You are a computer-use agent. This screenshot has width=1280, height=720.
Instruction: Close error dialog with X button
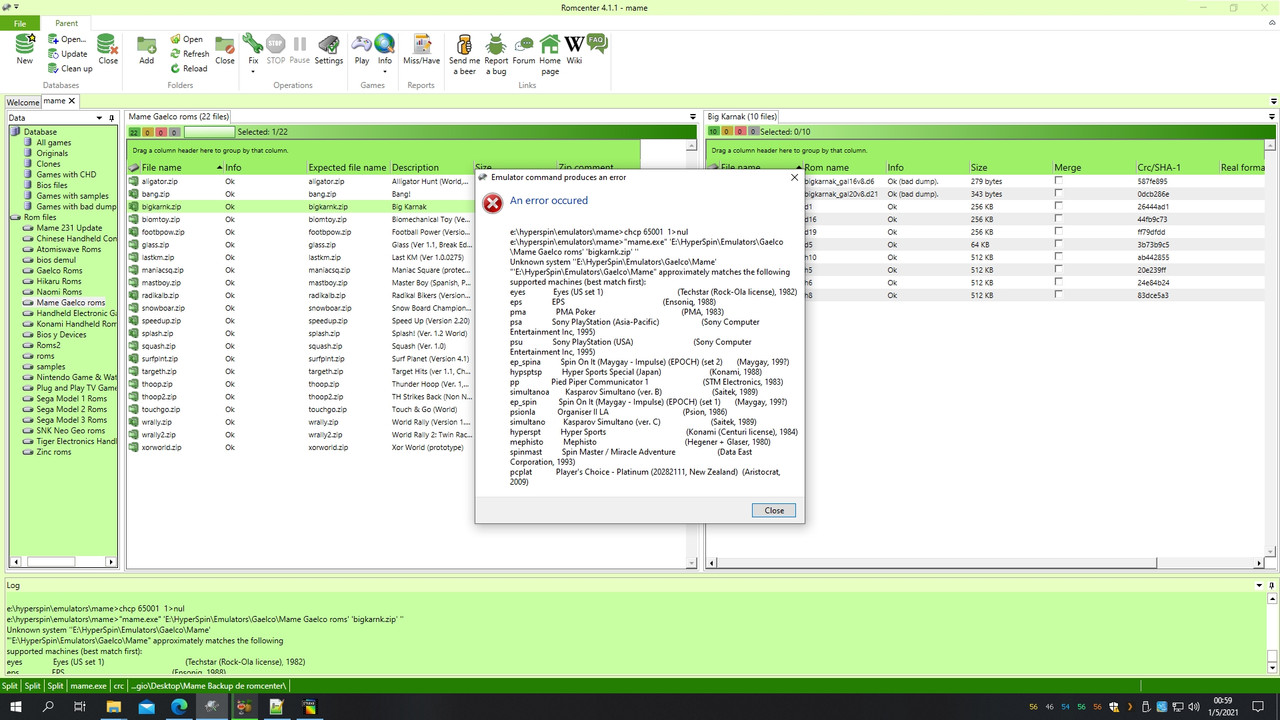(x=795, y=177)
